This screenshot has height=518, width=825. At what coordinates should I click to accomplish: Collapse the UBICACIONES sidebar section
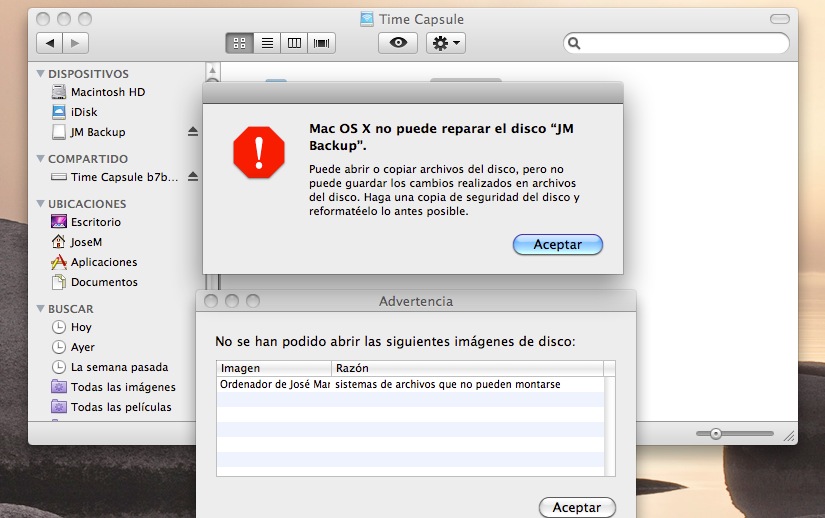pyautogui.click(x=41, y=203)
